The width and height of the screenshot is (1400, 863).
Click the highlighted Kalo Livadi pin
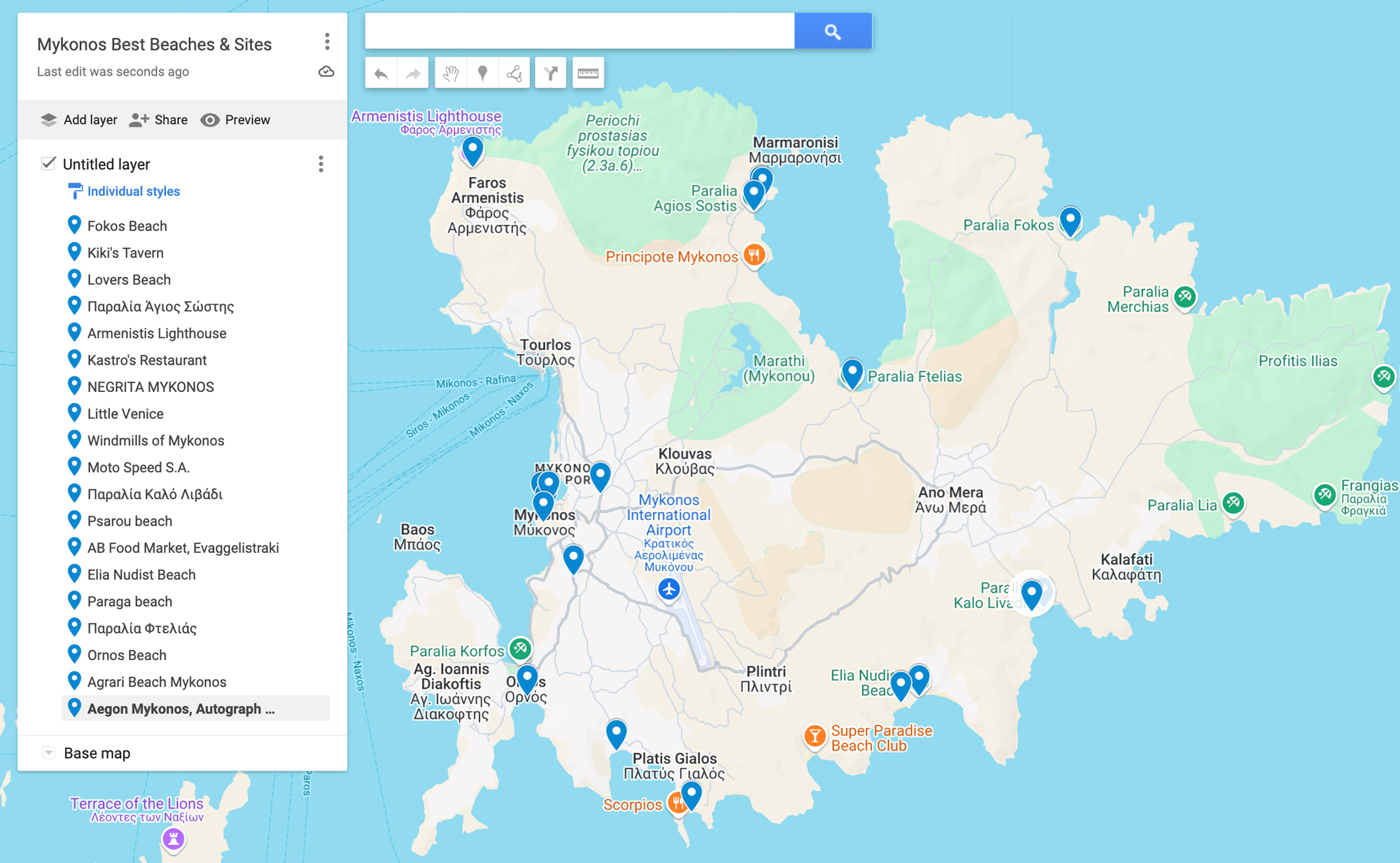point(1031,594)
